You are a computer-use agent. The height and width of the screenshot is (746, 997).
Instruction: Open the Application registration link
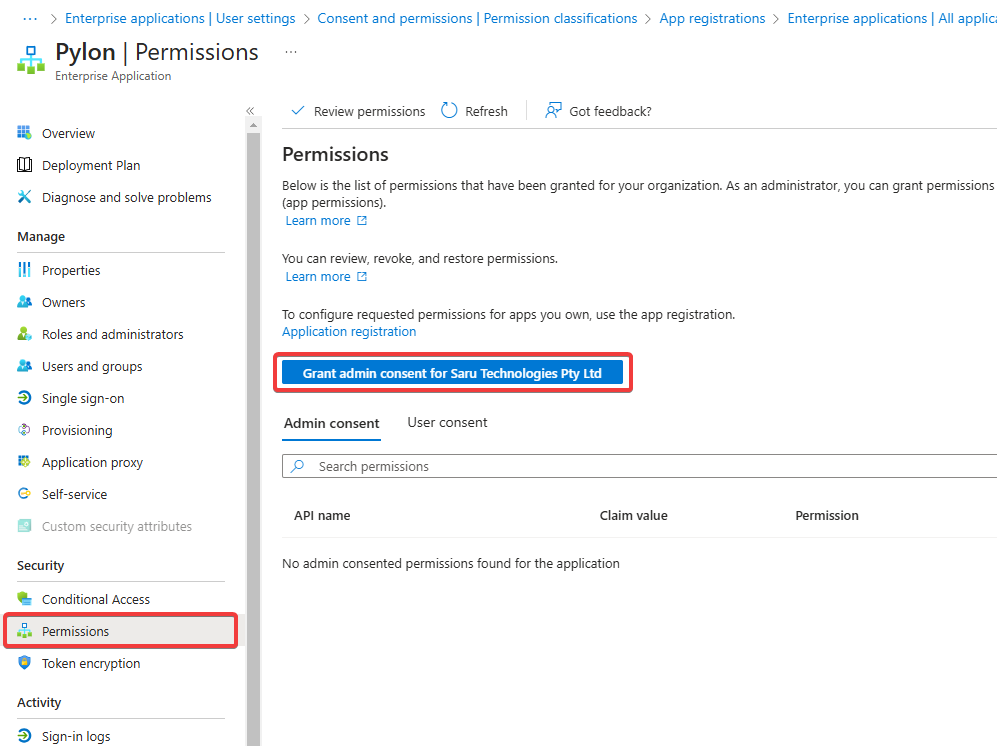[348, 331]
